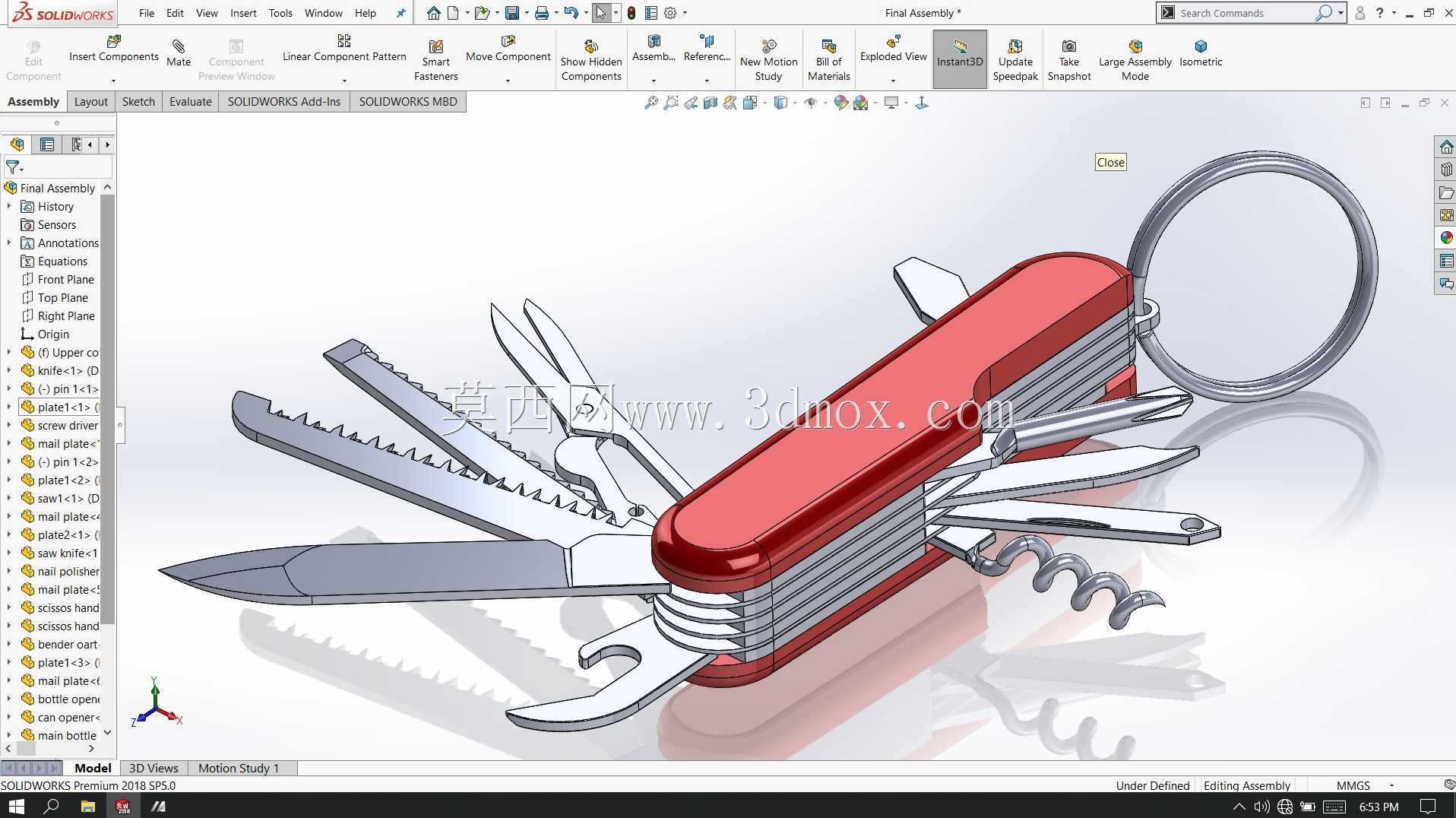Click the Insert Components icon
Viewport: 1456px width, 818px height.
click(114, 41)
